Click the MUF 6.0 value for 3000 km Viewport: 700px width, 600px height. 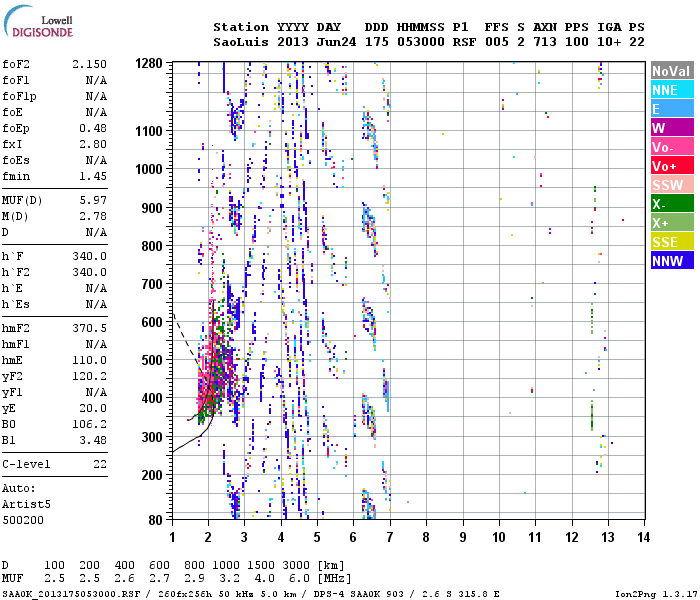coord(299,579)
